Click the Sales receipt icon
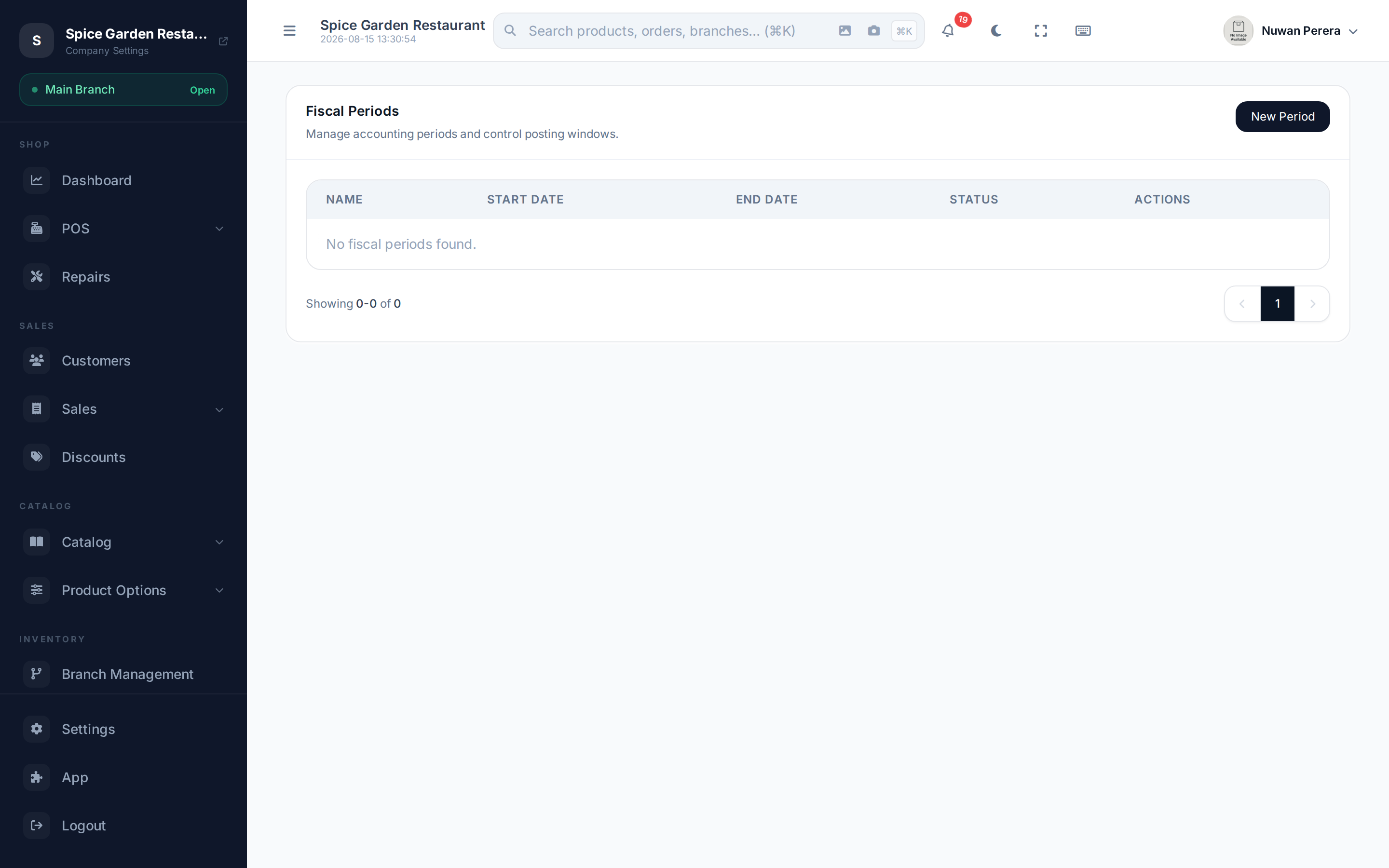Viewport: 1389px width, 868px height. point(37,409)
